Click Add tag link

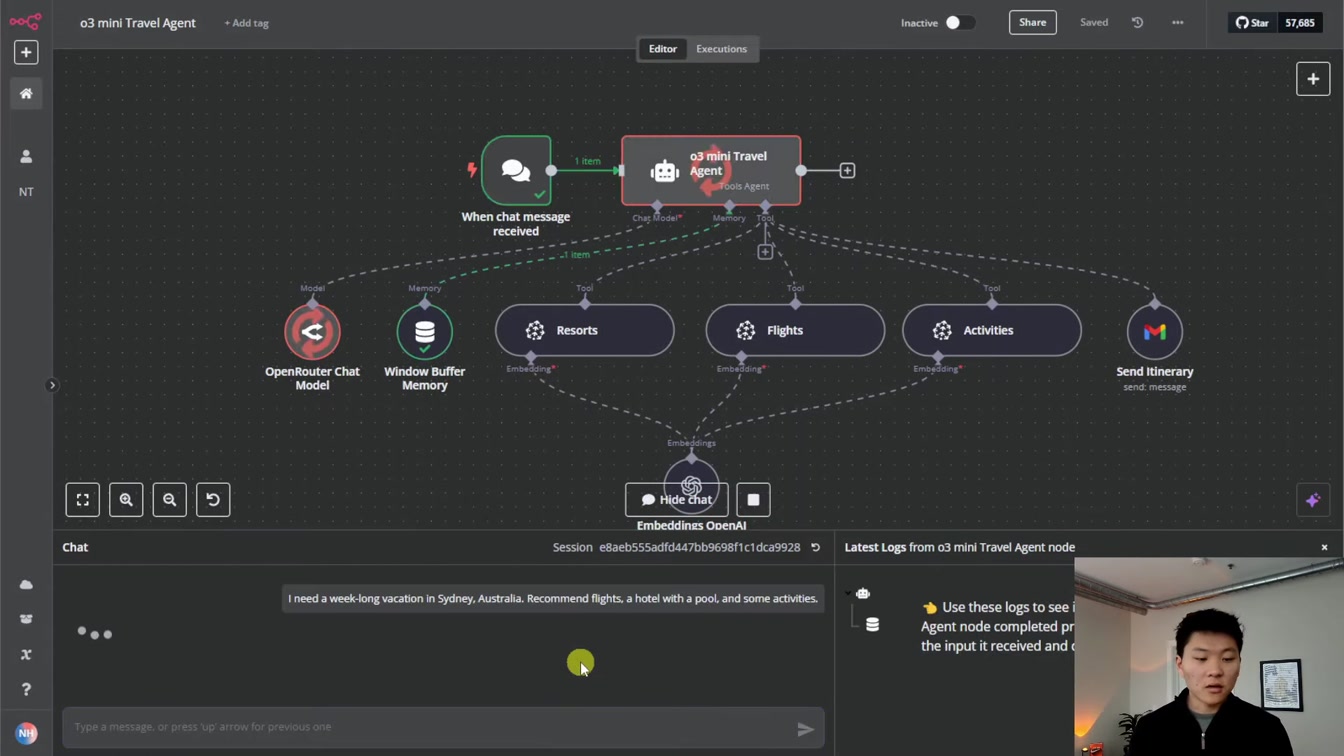[246, 23]
